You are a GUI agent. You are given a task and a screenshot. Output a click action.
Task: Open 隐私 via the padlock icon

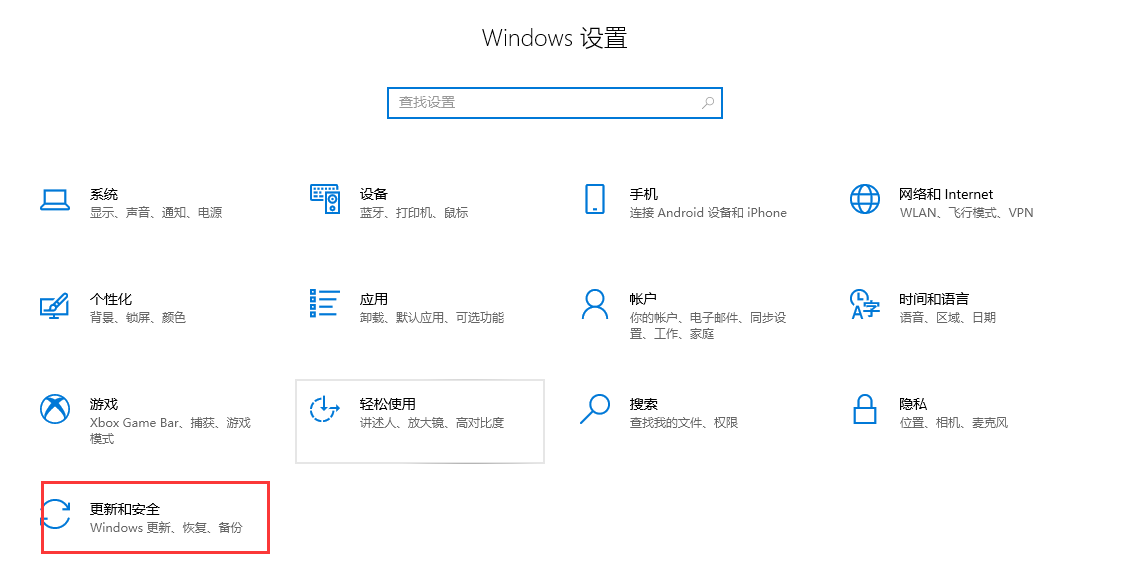pyautogui.click(x=864, y=409)
